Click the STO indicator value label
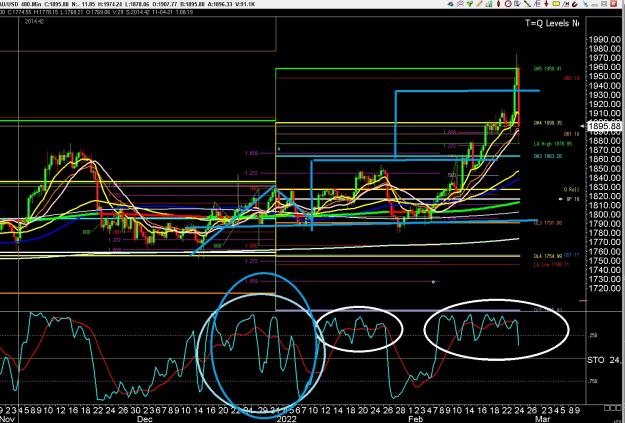 [604, 360]
